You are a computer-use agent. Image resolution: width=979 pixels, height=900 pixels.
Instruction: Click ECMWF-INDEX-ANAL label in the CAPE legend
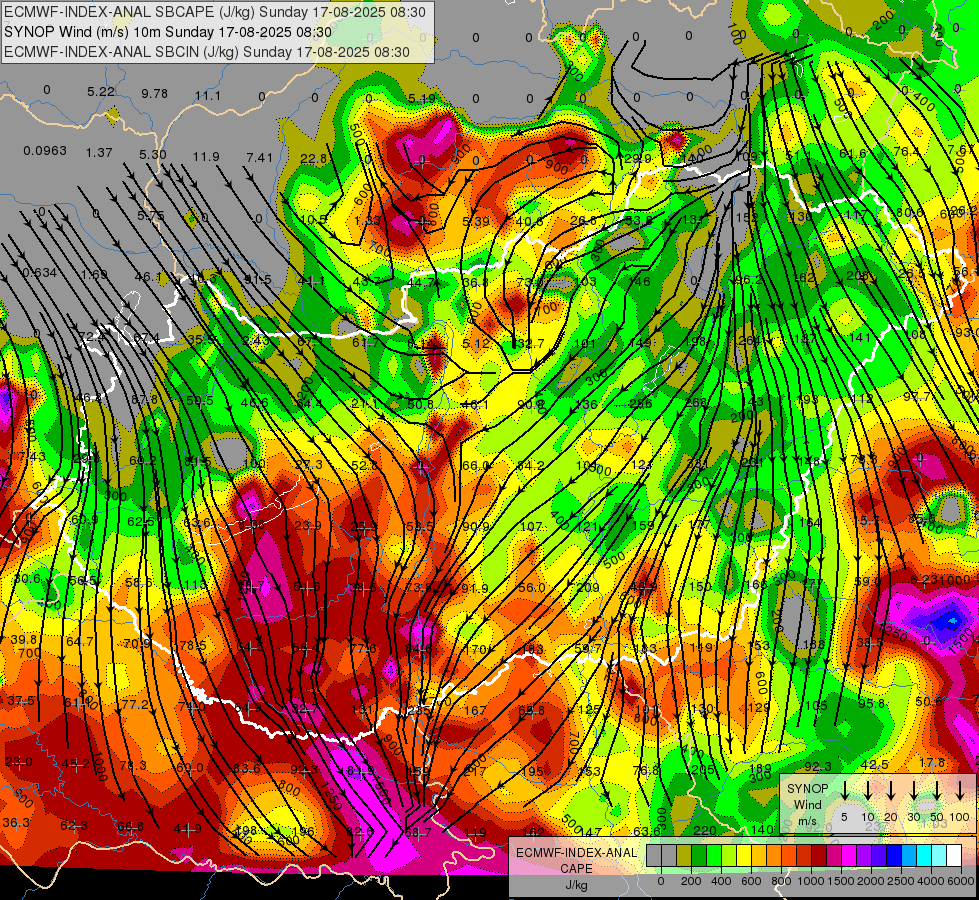point(577,853)
